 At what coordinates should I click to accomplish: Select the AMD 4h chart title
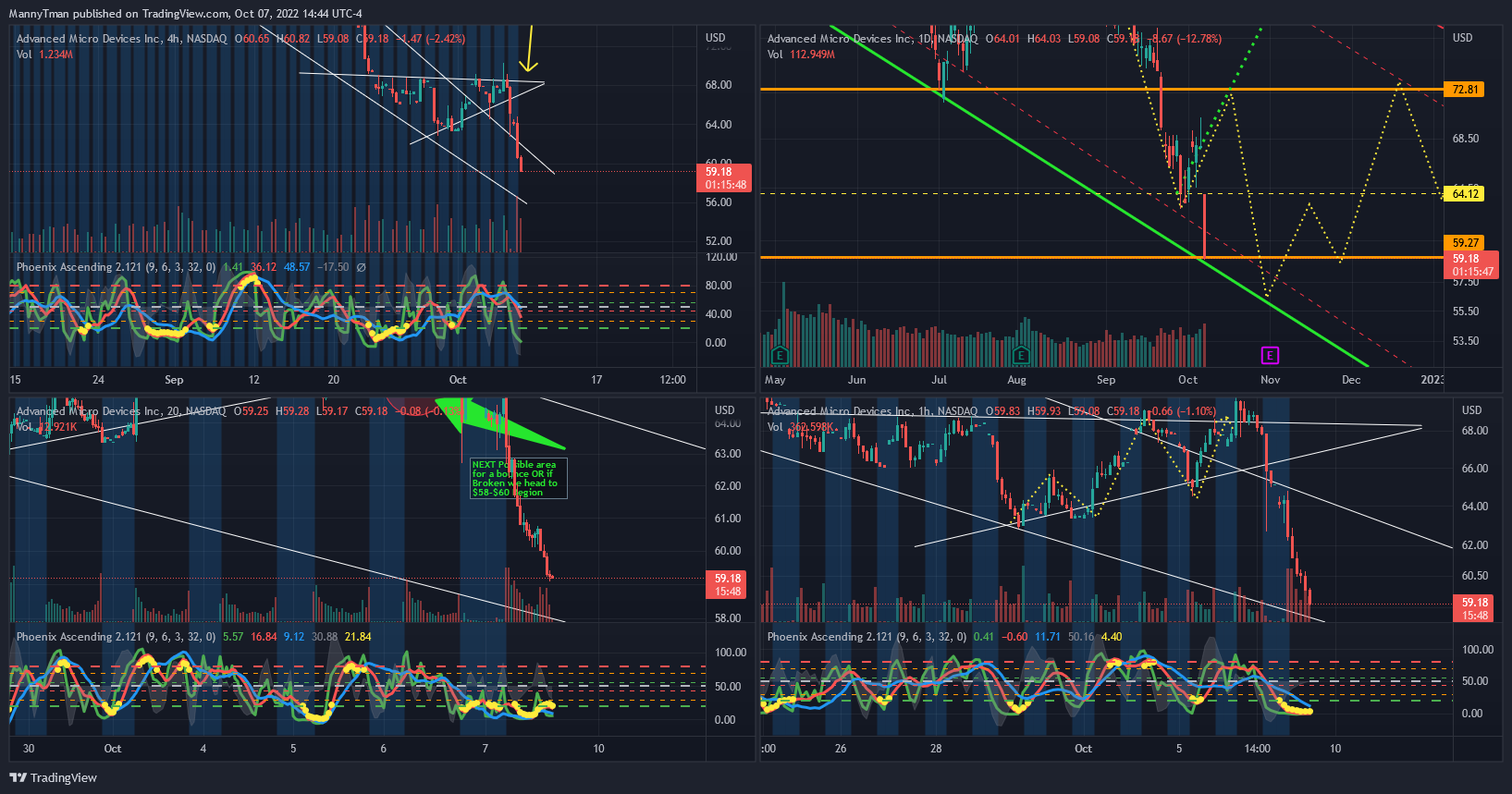(x=122, y=39)
